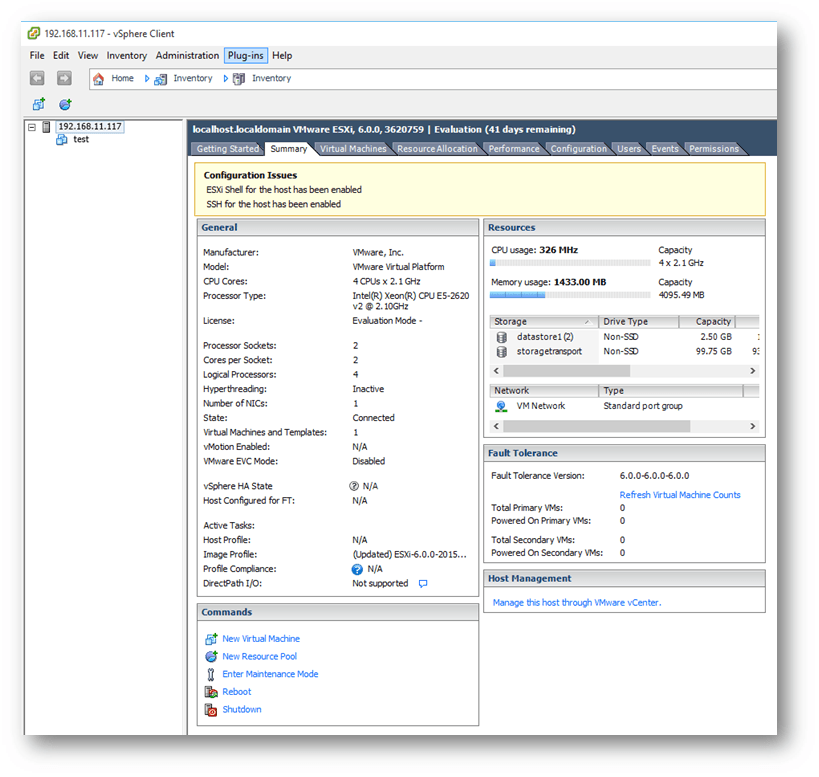Switch to the Events tab
Image resolution: width=819 pixels, height=777 pixels.
(x=665, y=149)
